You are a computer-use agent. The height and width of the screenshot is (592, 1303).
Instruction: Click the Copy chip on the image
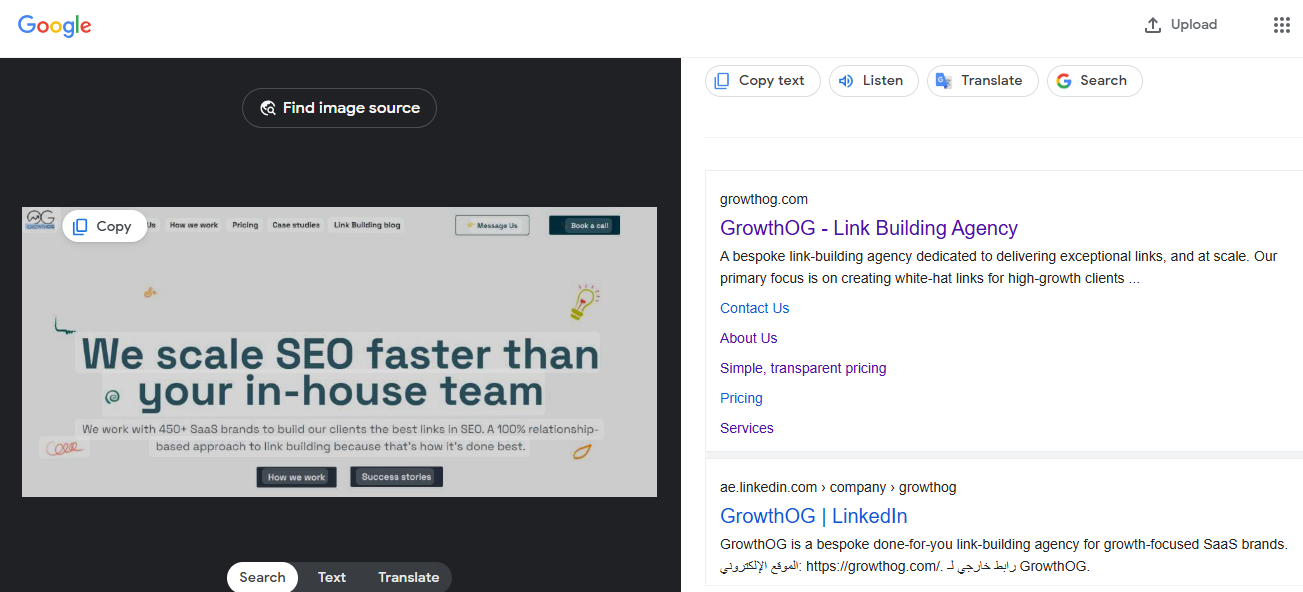point(104,226)
